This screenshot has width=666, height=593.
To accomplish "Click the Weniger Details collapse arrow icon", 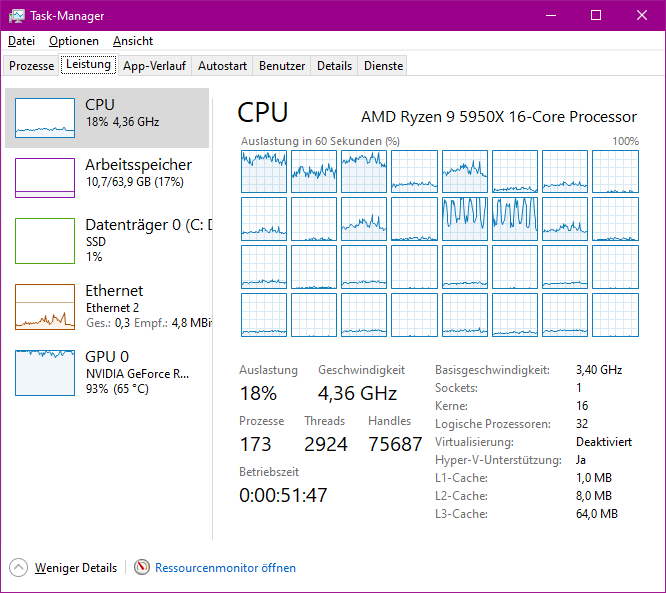I will pyautogui.click(x=18, y=568).
